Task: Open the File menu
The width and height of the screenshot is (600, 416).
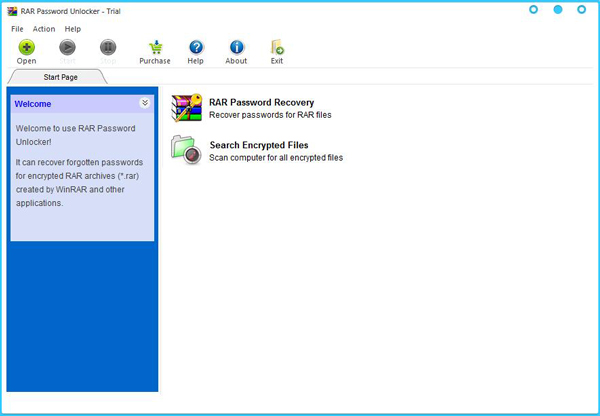Action: pyautogui.click(x=17, y=29)
